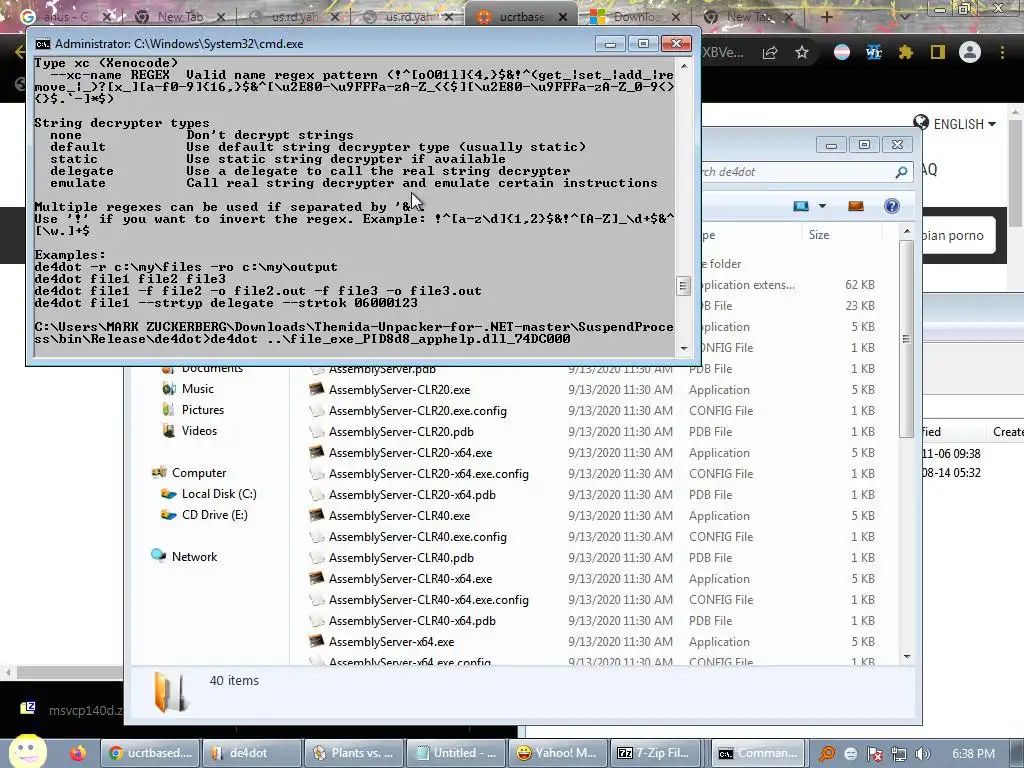The image size is (1024, 768).
Task: Click the cmd window vertical scrollbar thumb
Action: coord(683,286)
